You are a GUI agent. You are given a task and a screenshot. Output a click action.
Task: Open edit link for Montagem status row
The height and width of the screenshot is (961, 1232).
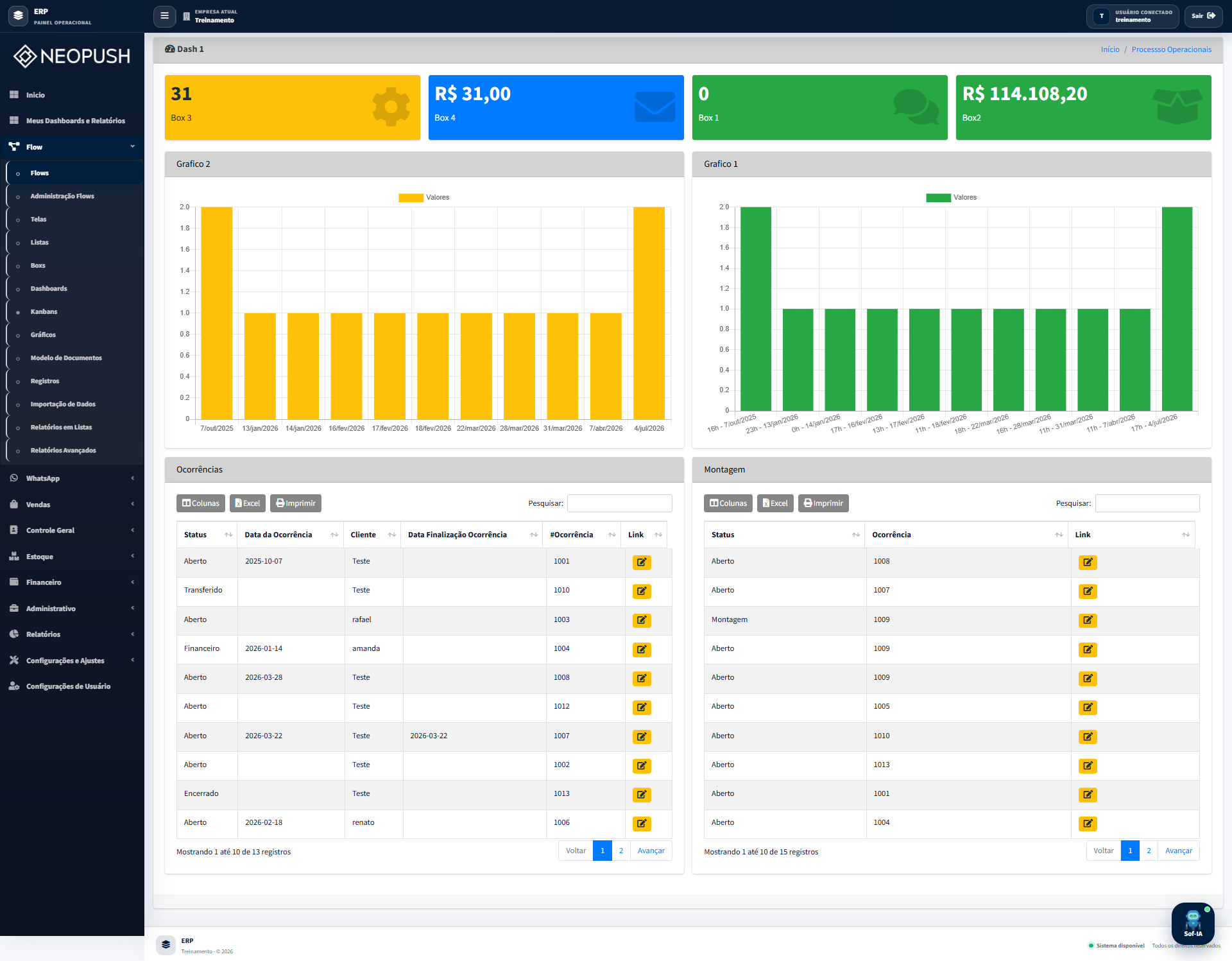click(x=1088, y=620)
